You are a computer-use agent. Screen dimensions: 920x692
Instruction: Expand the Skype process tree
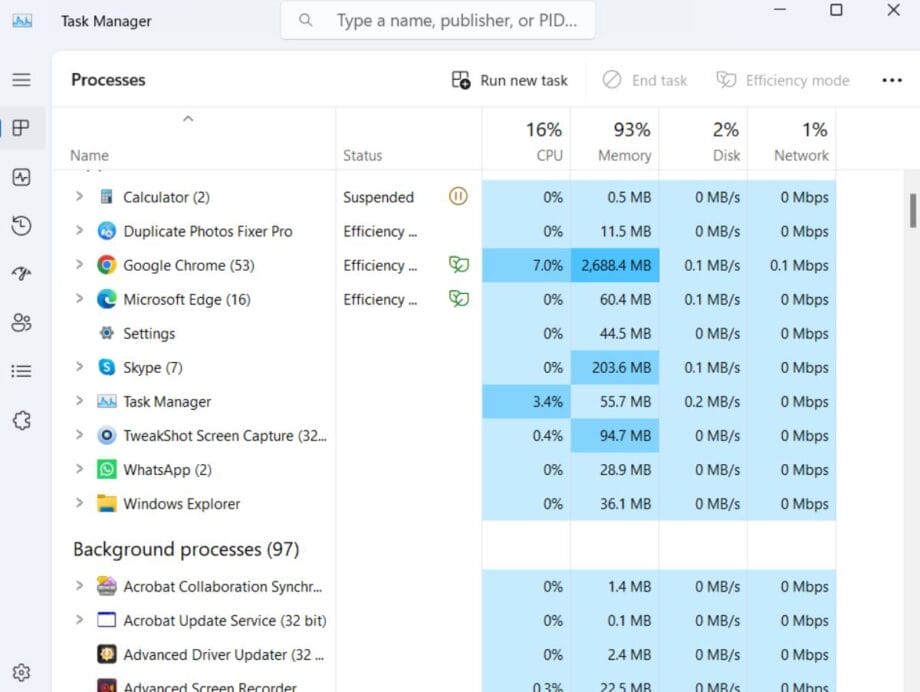[80, 367]
